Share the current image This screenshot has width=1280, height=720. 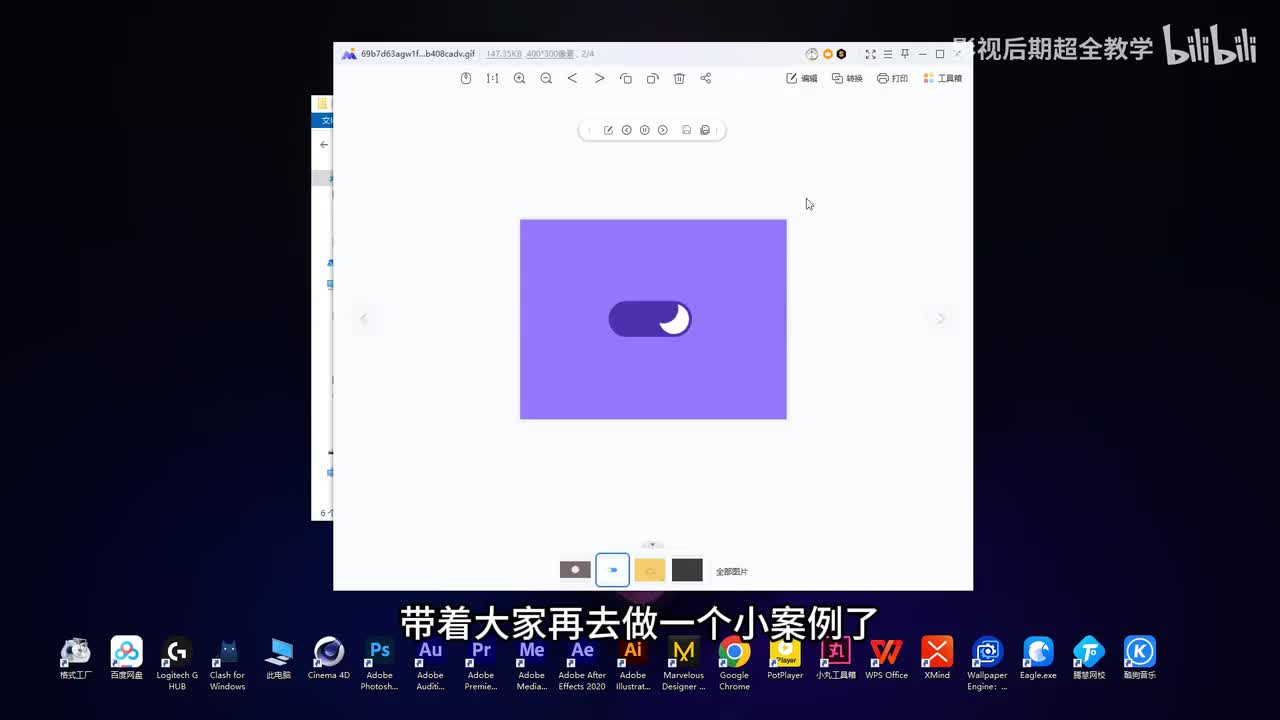pyautogui.click(x=706, y=78)
